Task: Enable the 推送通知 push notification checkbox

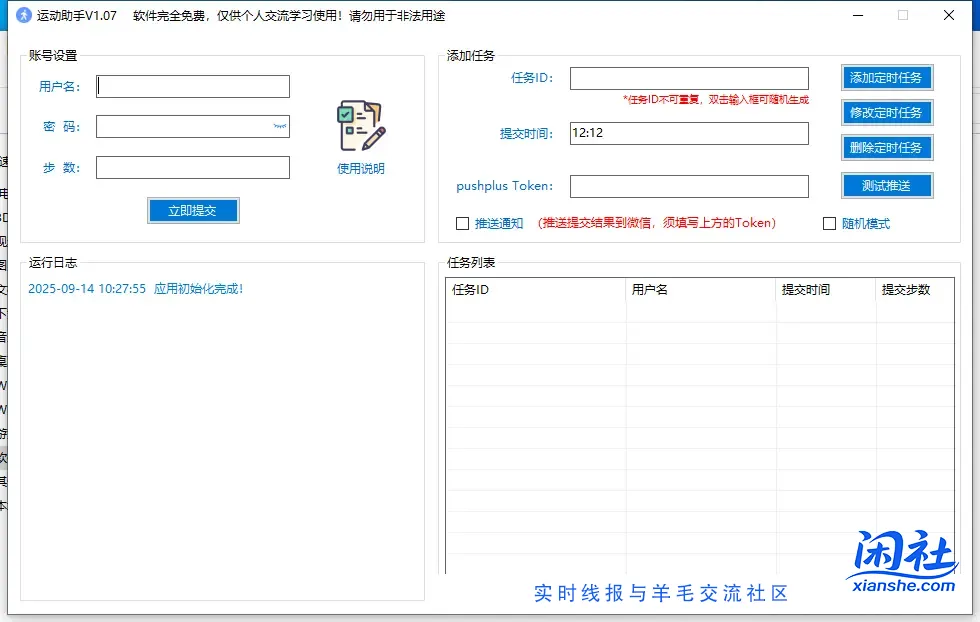Action: 463,223
